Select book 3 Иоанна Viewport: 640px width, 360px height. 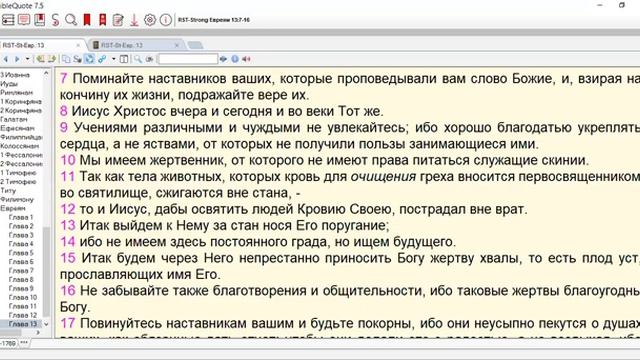15,75
